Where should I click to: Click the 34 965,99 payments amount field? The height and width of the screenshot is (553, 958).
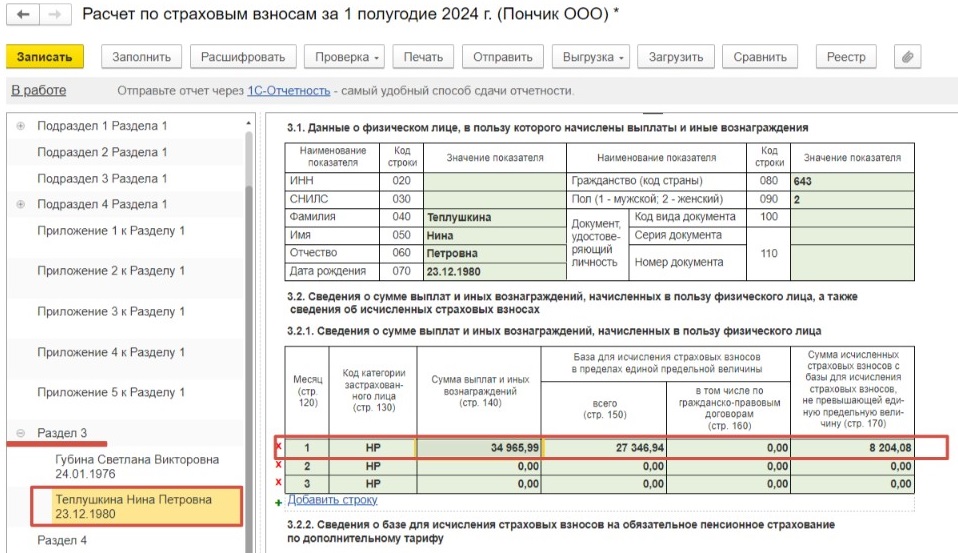(x=479, y=447)
